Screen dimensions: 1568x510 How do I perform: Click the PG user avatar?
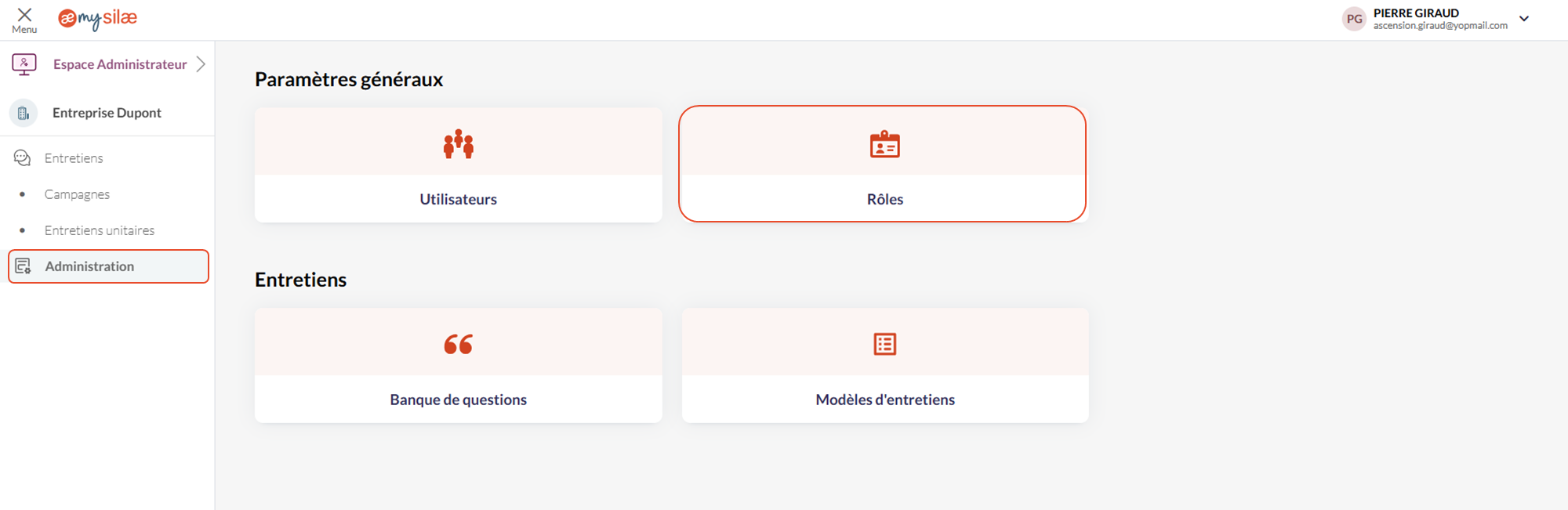(1354, 19)
